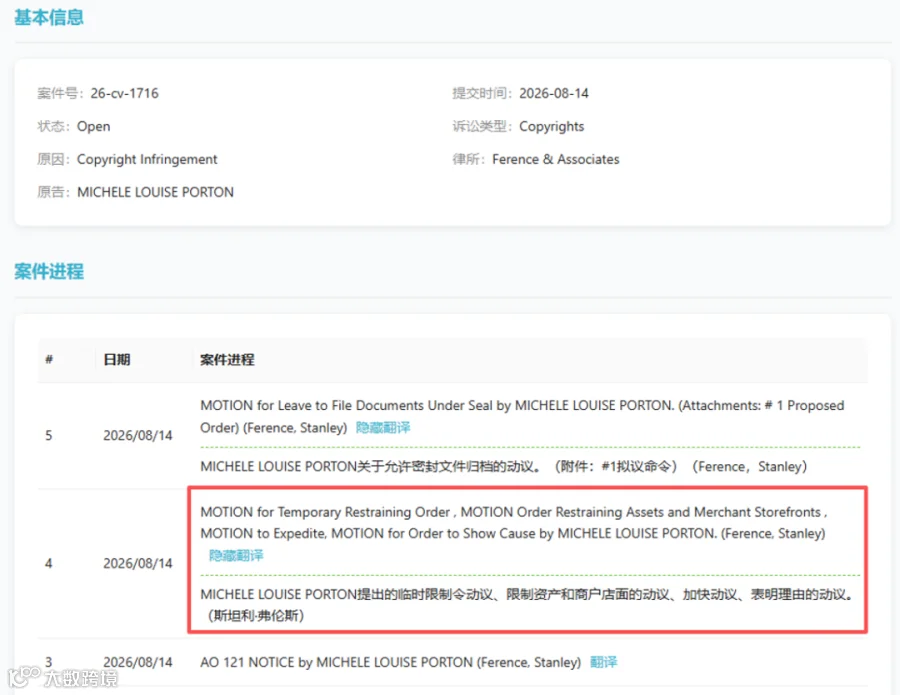Hide translation link in docket row 4
Viewport: 900px width, 695px height.
pyautogui.click(x=236, y=555)
